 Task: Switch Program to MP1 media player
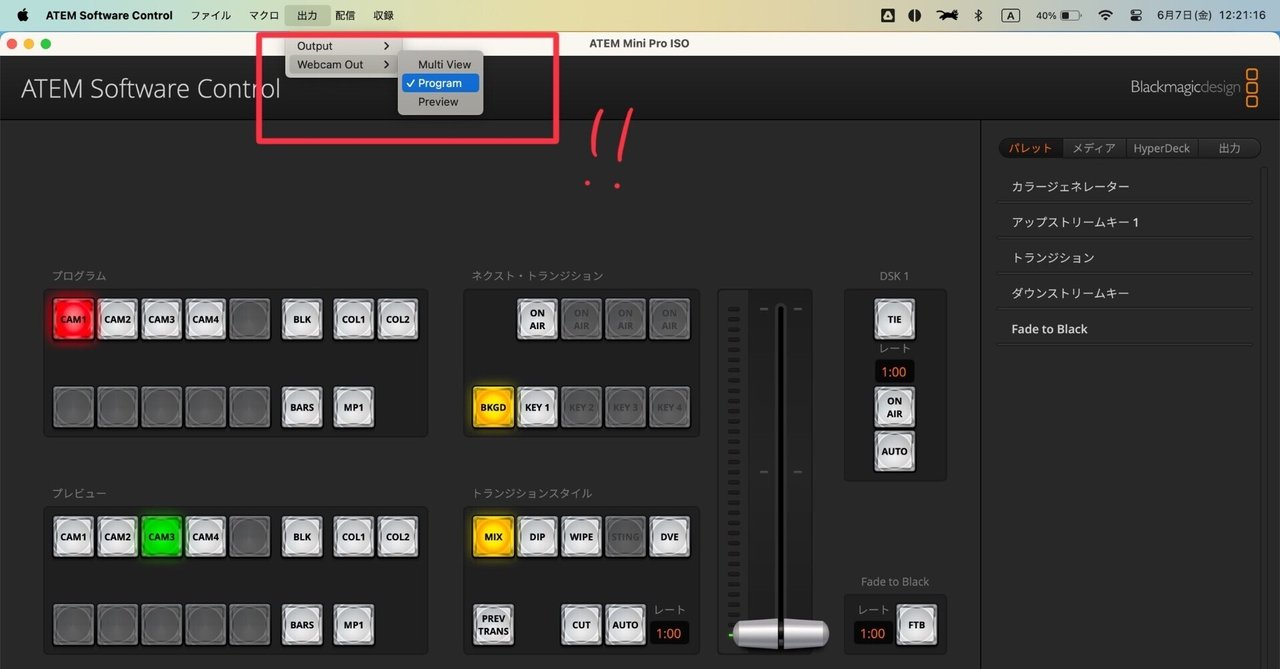coord(353,407)
